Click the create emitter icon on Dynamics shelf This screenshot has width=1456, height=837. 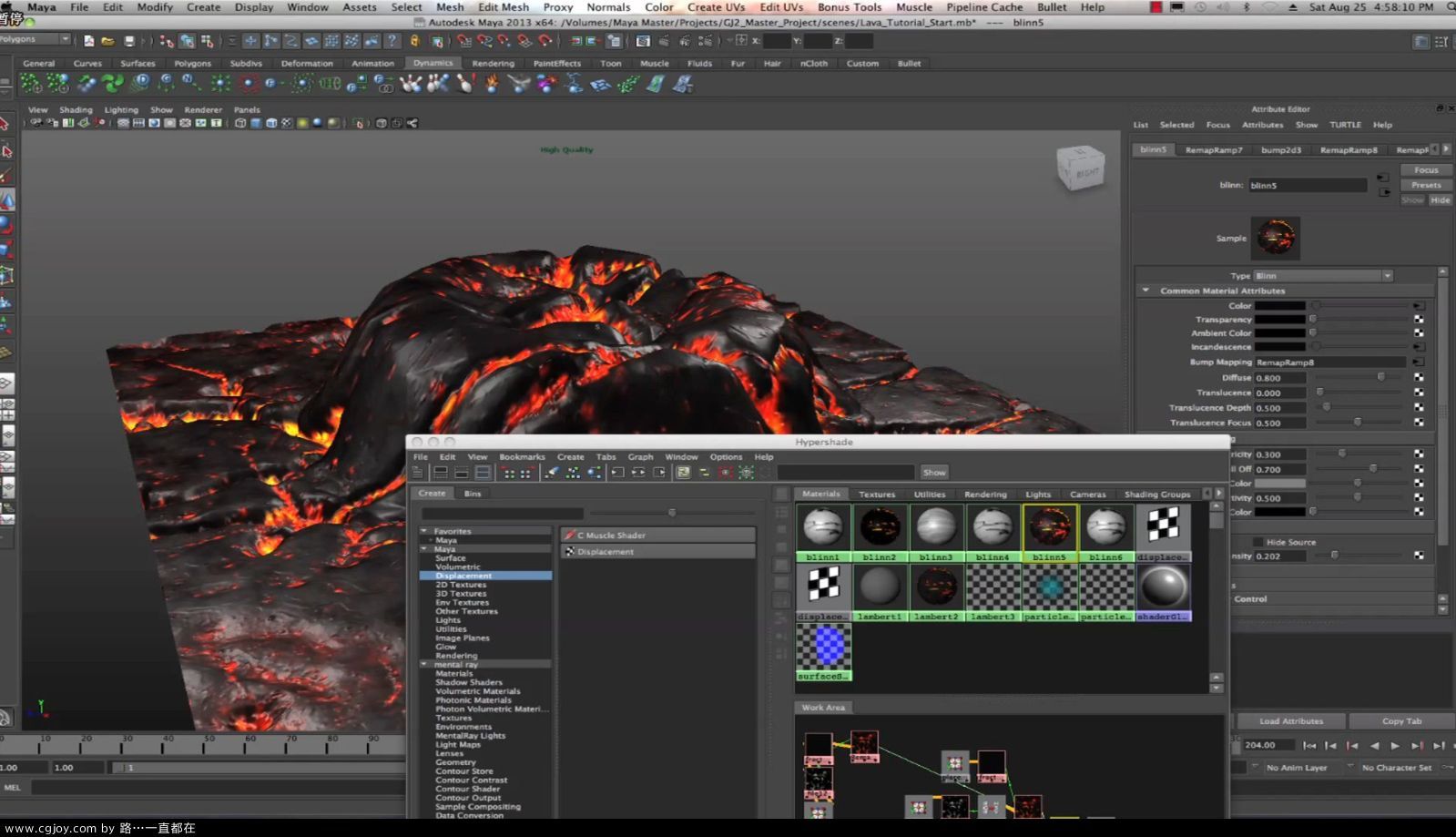click(31, 84)
